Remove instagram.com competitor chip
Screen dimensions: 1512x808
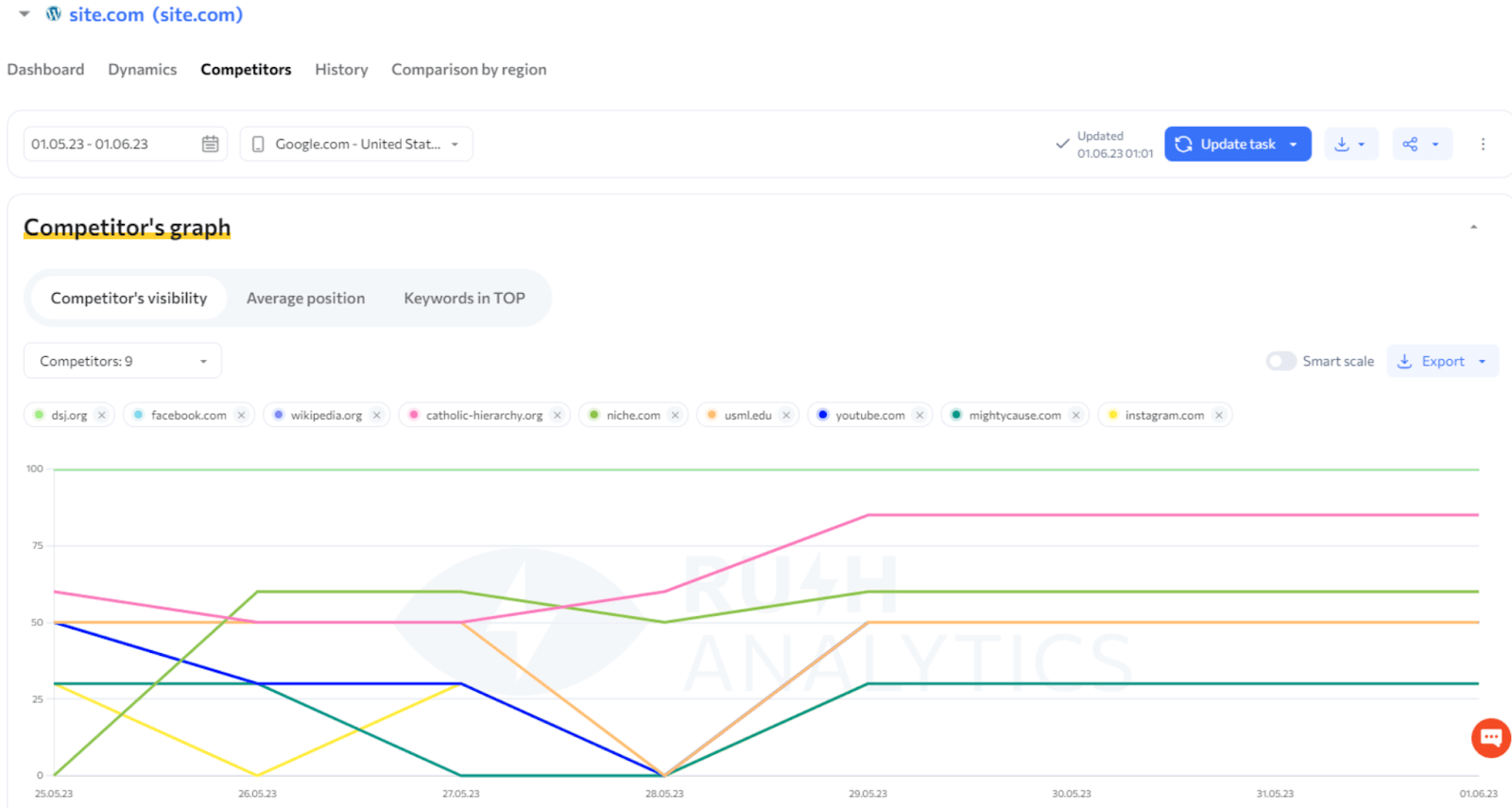[1219, 415]
